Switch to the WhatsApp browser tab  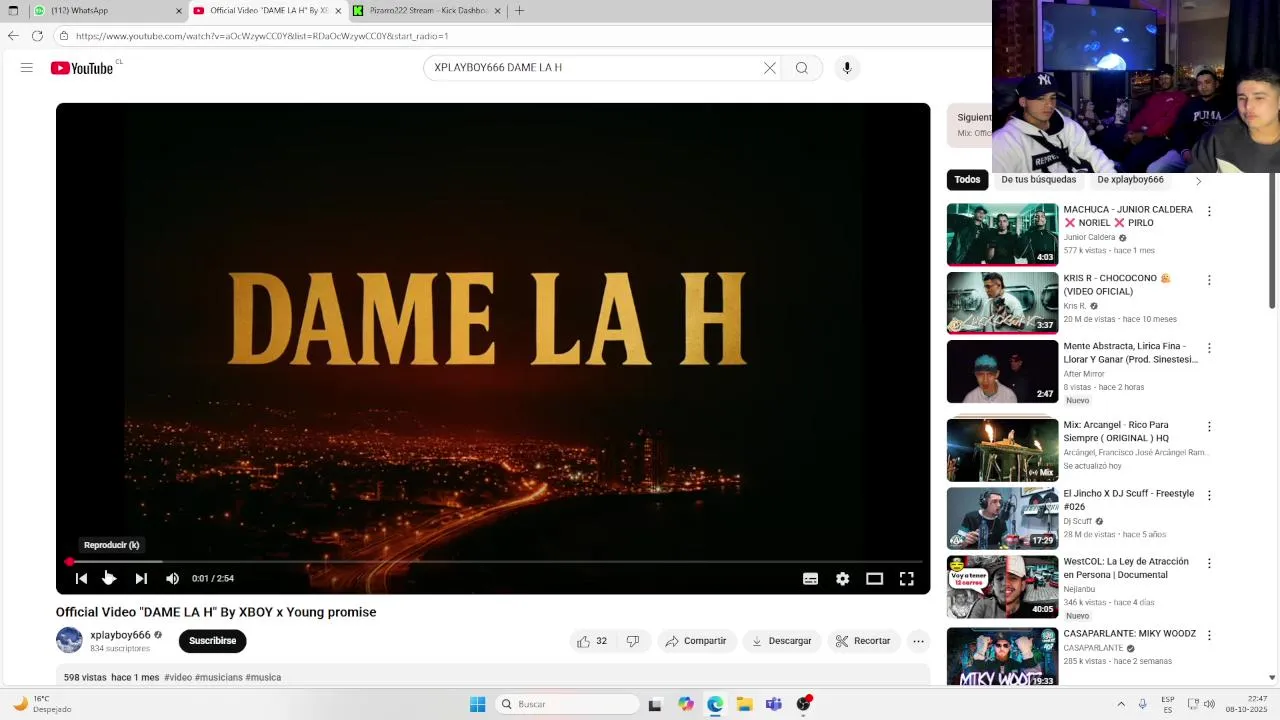pos(107,11)
